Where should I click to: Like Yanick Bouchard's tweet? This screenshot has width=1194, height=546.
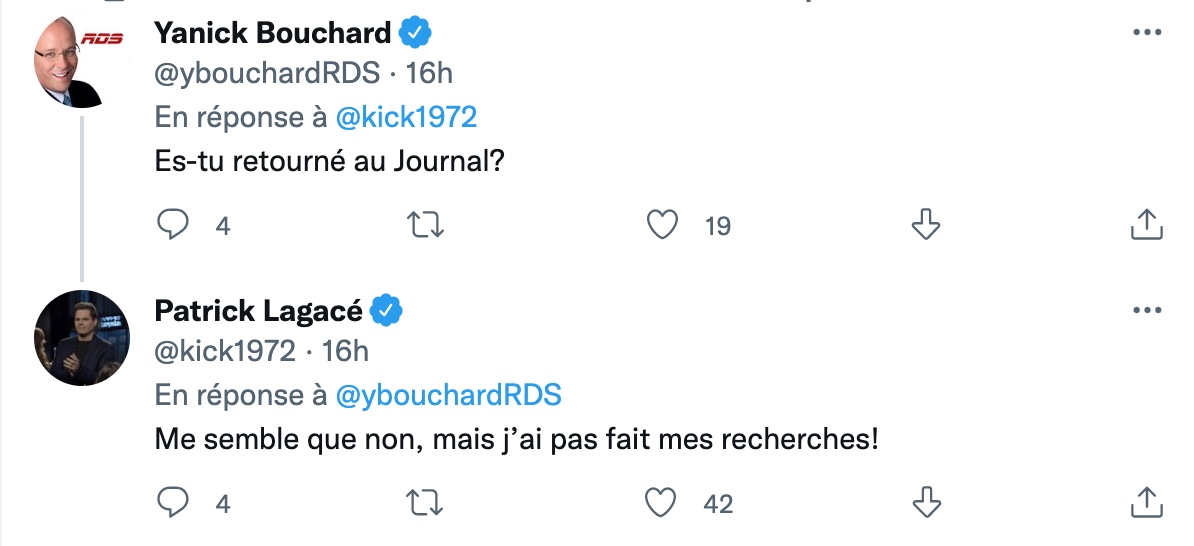pyautogui.click(x=662, y=225)
